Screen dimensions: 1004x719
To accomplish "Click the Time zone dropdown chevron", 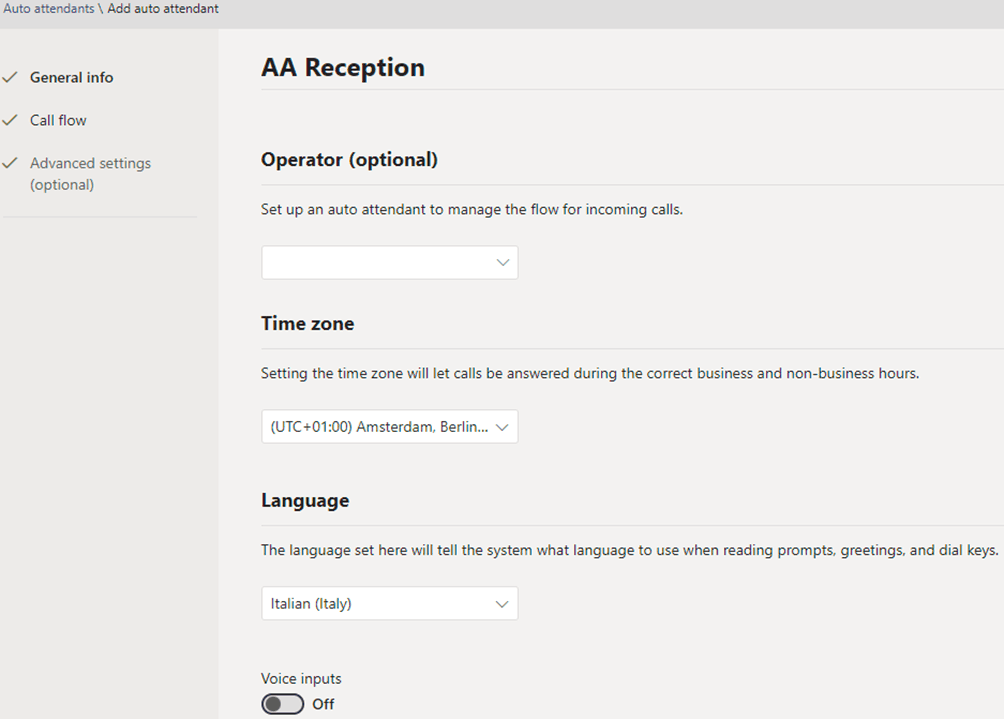I will click(503, 427).
